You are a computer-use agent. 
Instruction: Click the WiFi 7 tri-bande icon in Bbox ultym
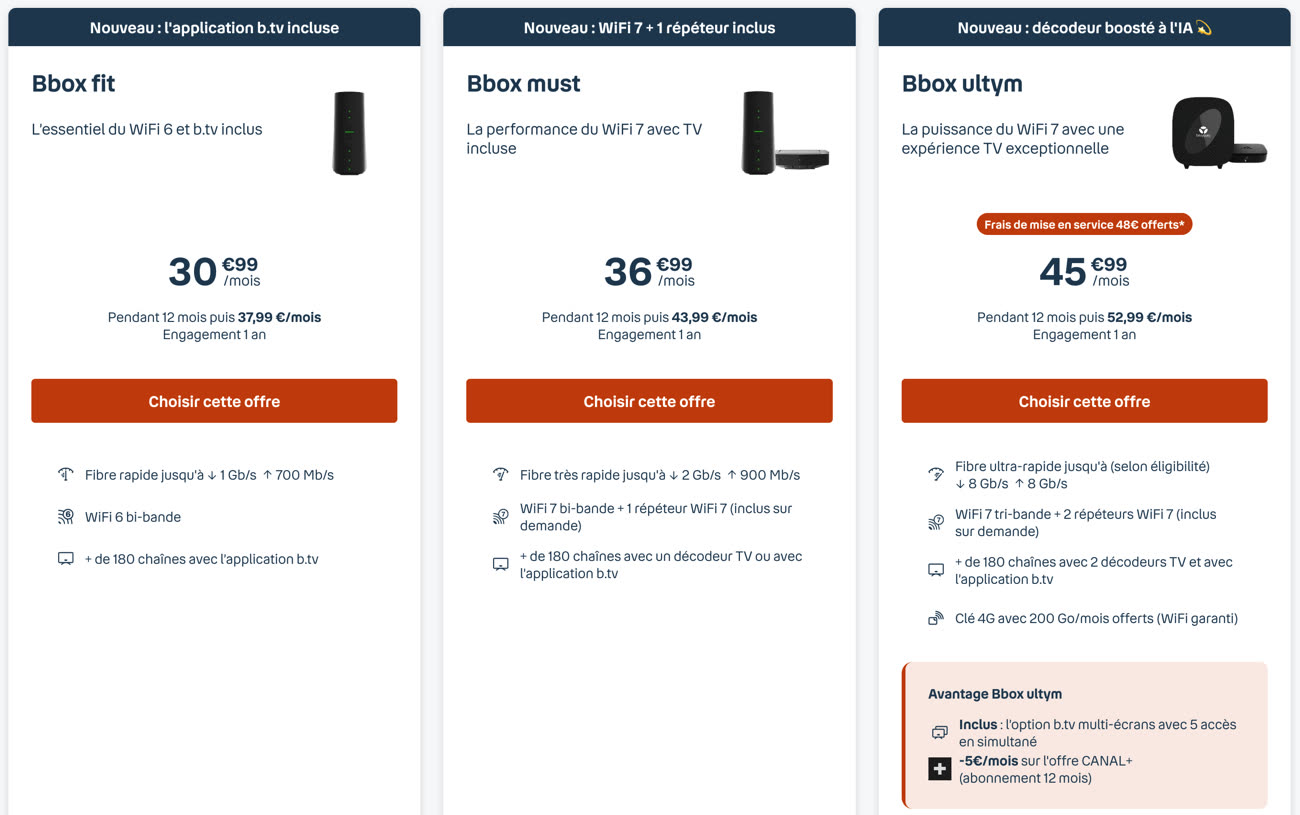click(x=936, y=523)
